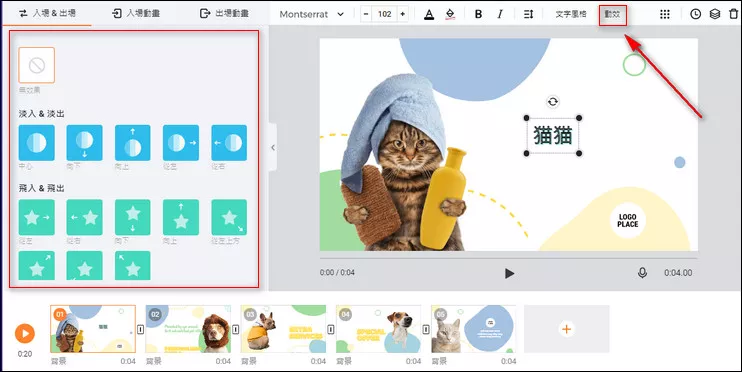Delete selected element with trash icon
Screen dimensions: 742x372
[x=733, y=14]
